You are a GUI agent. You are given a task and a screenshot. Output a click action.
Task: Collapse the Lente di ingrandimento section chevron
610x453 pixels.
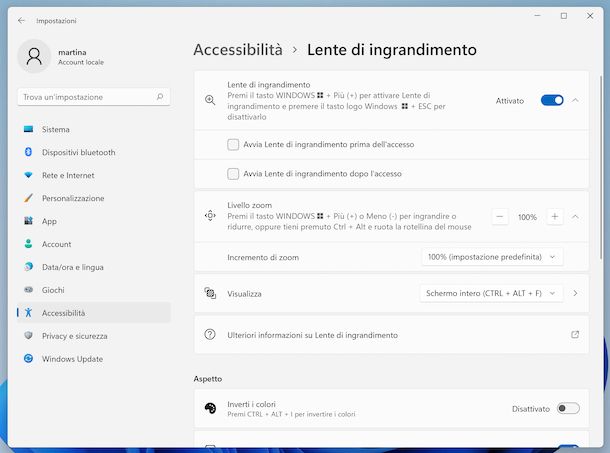pos(575,100)
